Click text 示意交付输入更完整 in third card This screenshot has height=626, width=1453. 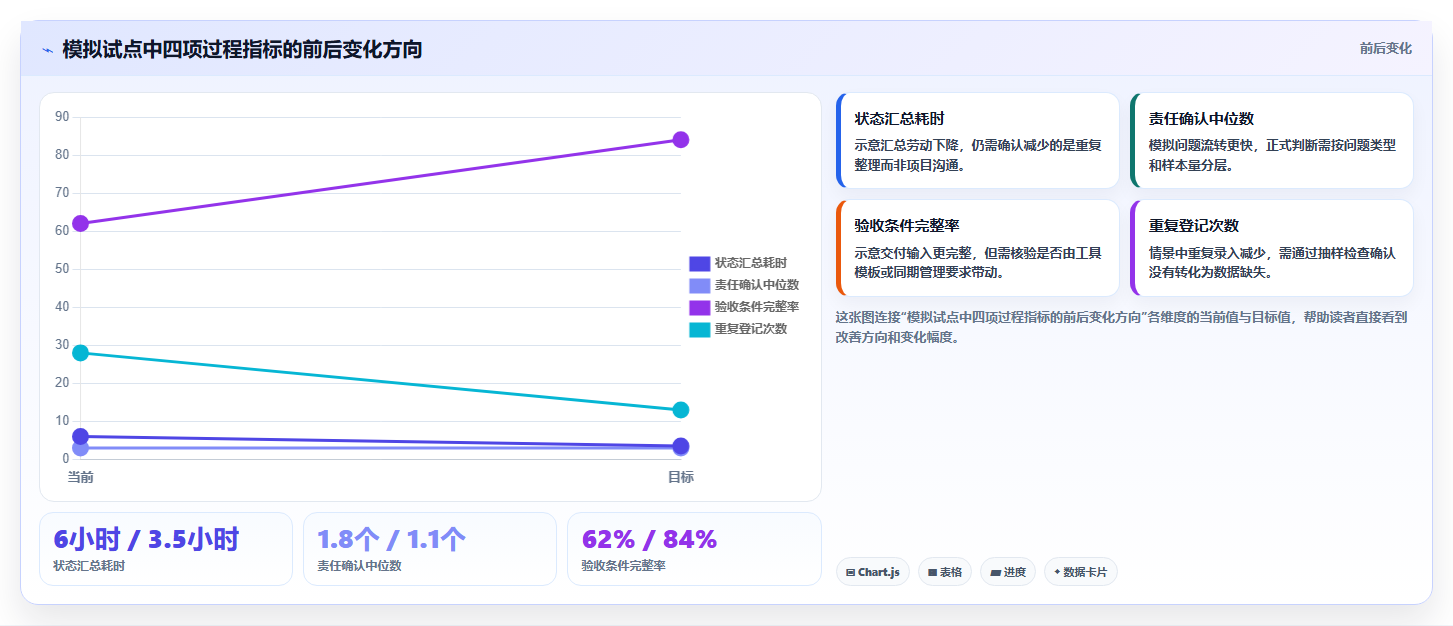click(x=912, y=252)
